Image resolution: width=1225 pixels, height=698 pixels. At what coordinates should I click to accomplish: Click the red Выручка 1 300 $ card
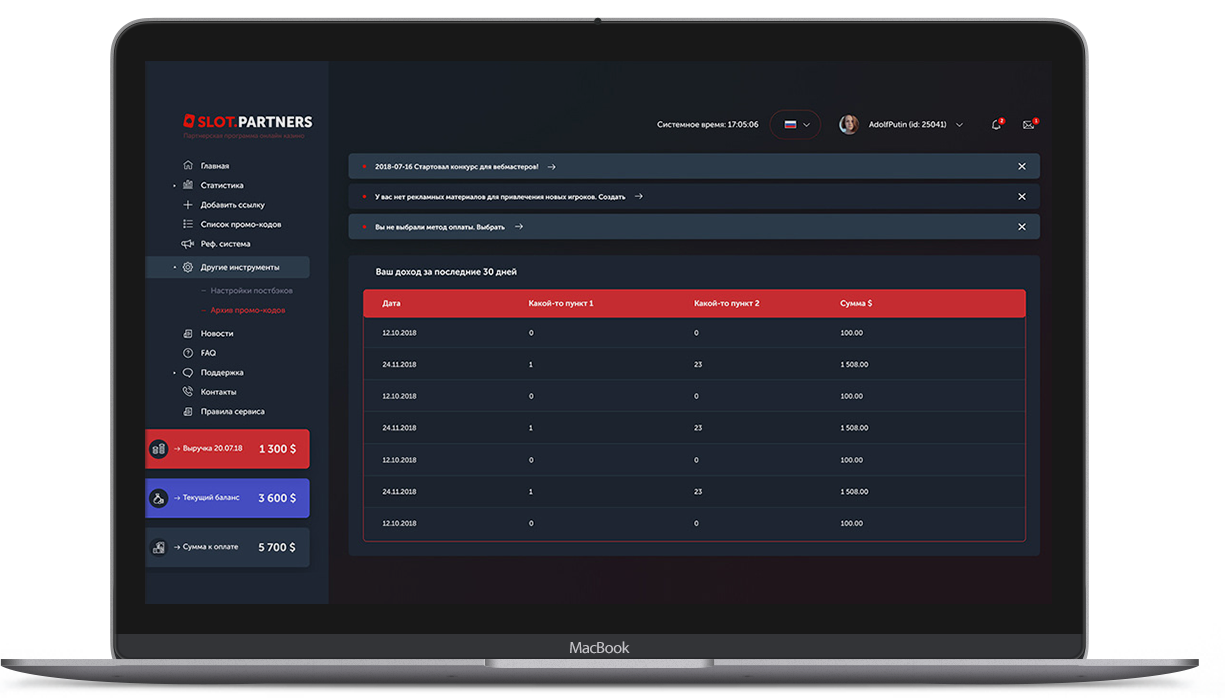coord(228,449)
